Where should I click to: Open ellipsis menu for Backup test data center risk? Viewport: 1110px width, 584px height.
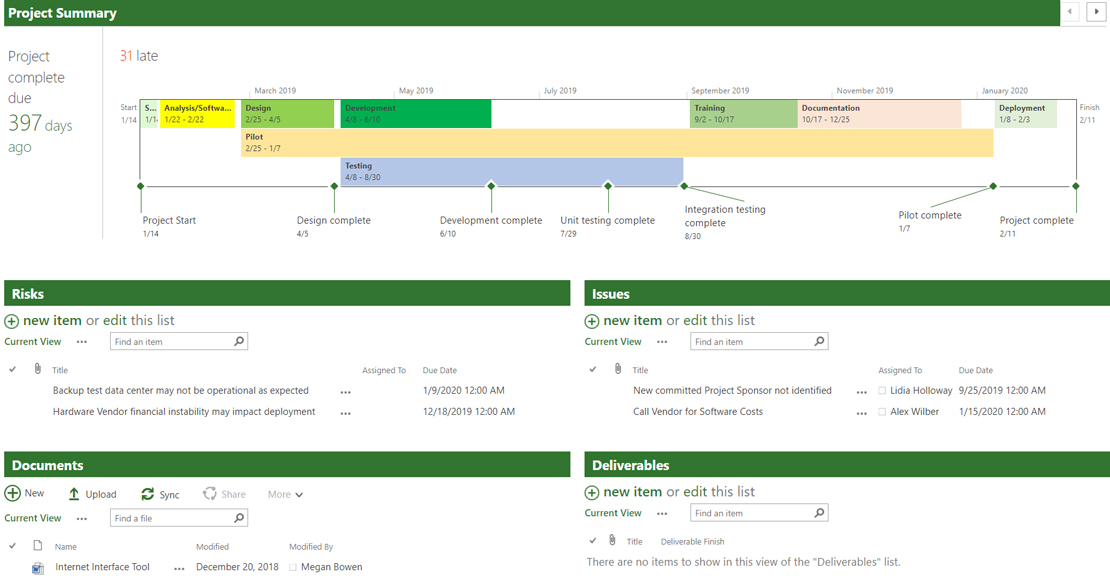point(345,392)
